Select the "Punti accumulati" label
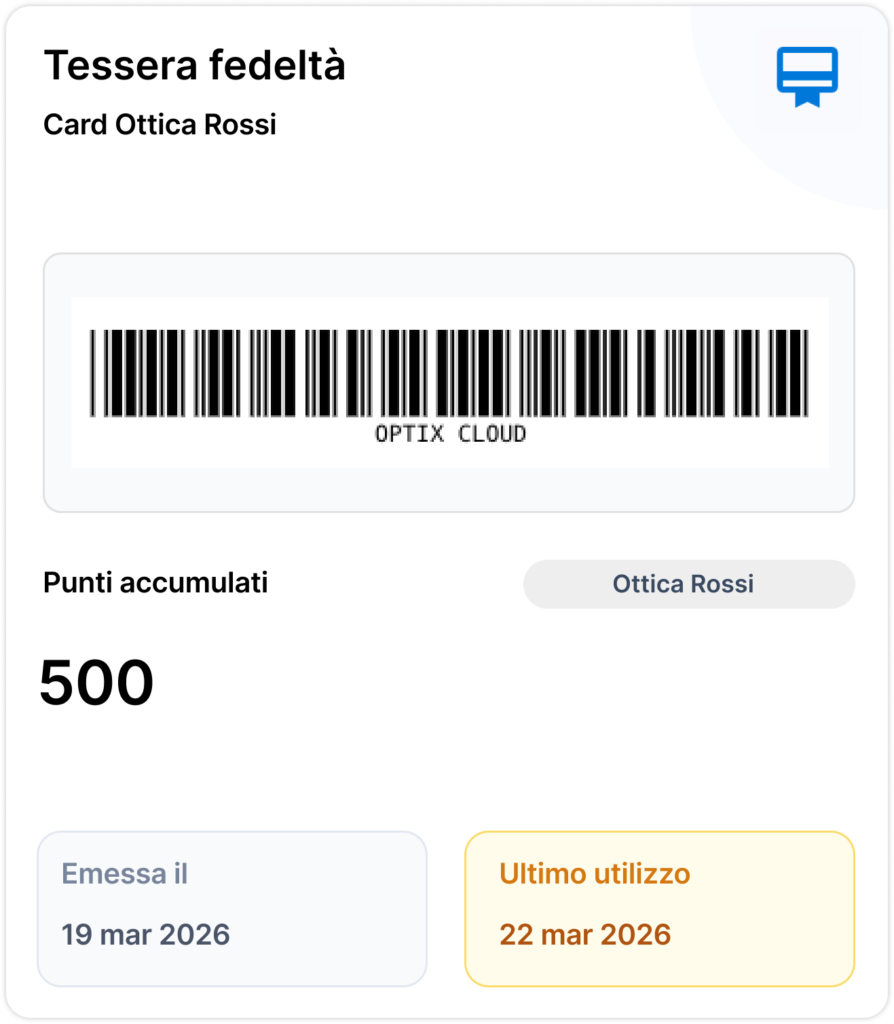This screenshot has height=1024, width=894. tap(155, 583)
